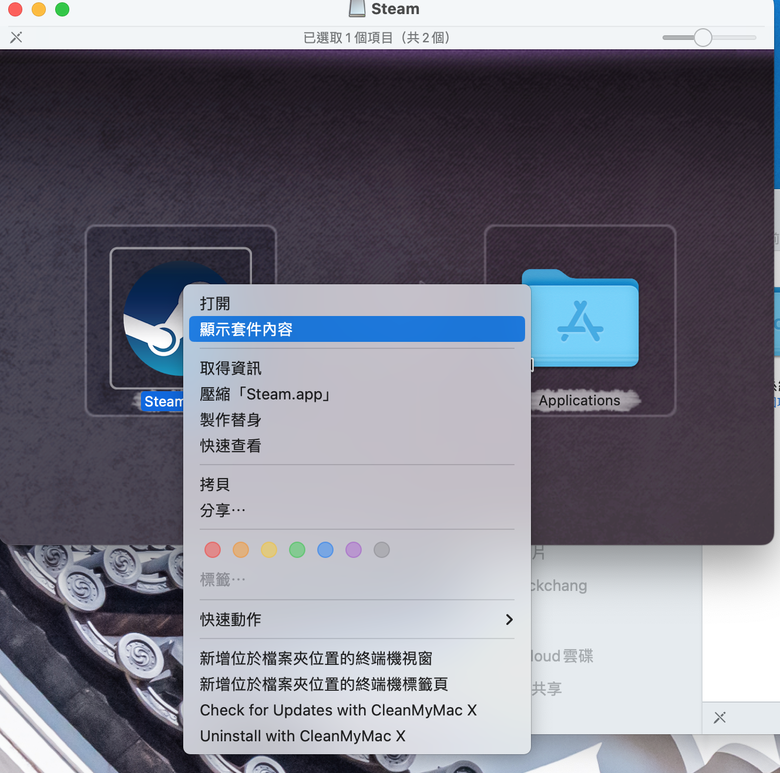Viewport: 780px width, 773px height.
Task: Click kchang item in background Finder sidebar
Action: 559,585
